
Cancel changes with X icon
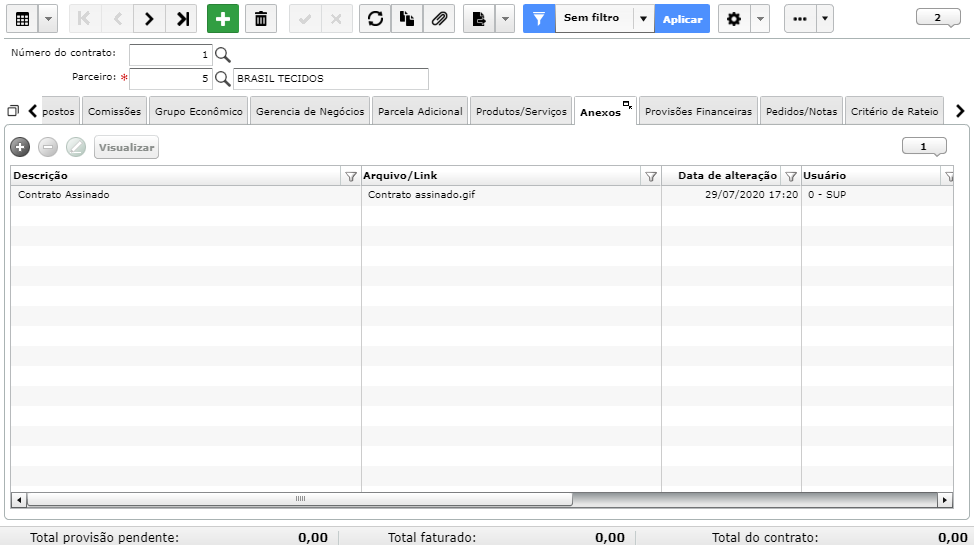337,19
